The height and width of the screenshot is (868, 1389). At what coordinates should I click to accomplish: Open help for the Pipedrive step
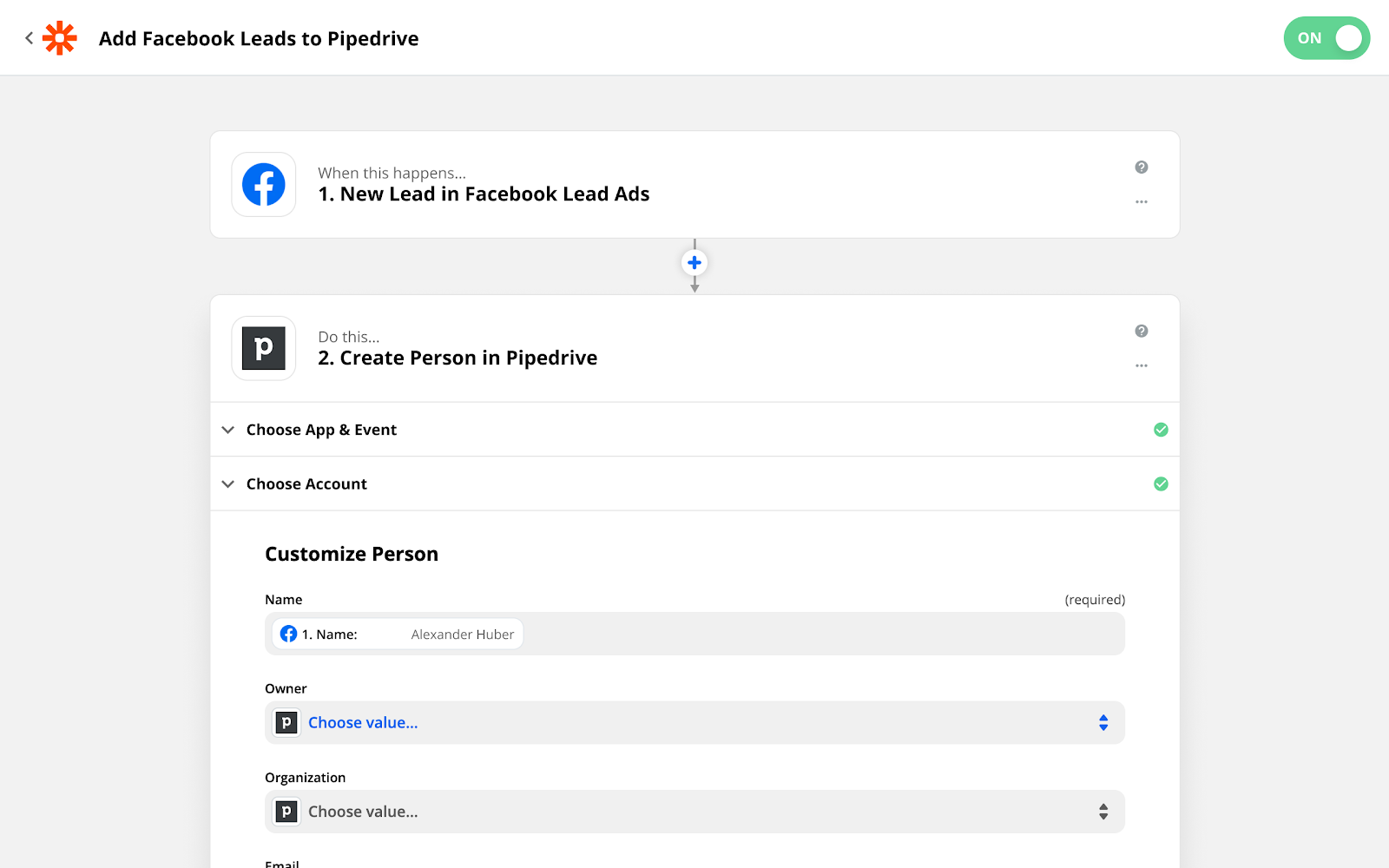tap(1142, 331)
